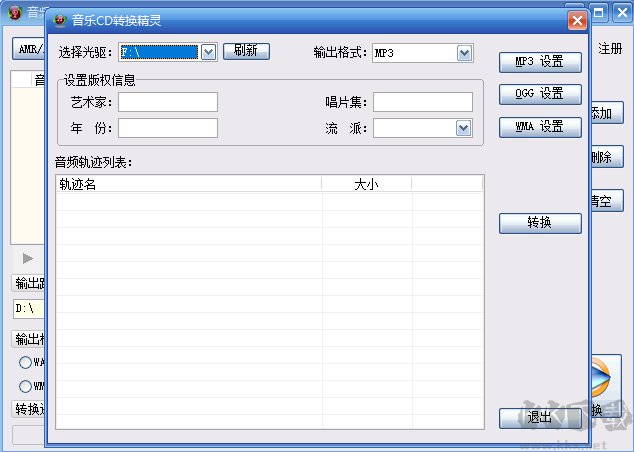This screenshot has width=634, height=452.
Task: Focus the 唱片集 album input field
Action: (x=423, y=102)
